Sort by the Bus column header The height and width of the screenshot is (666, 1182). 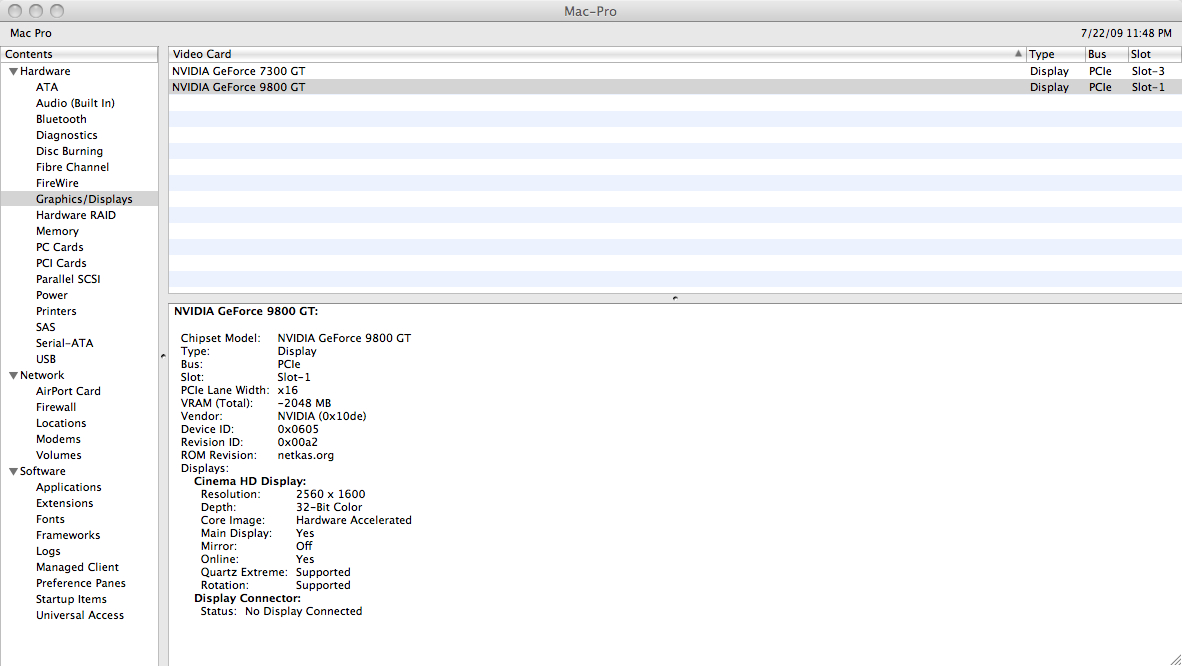1107,54
